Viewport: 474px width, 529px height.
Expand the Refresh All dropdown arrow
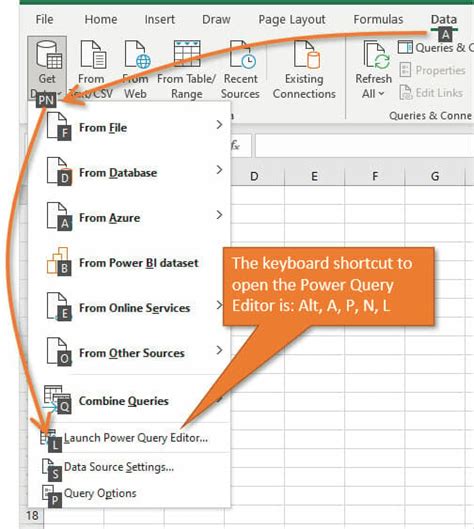click(x=382, y=93)
